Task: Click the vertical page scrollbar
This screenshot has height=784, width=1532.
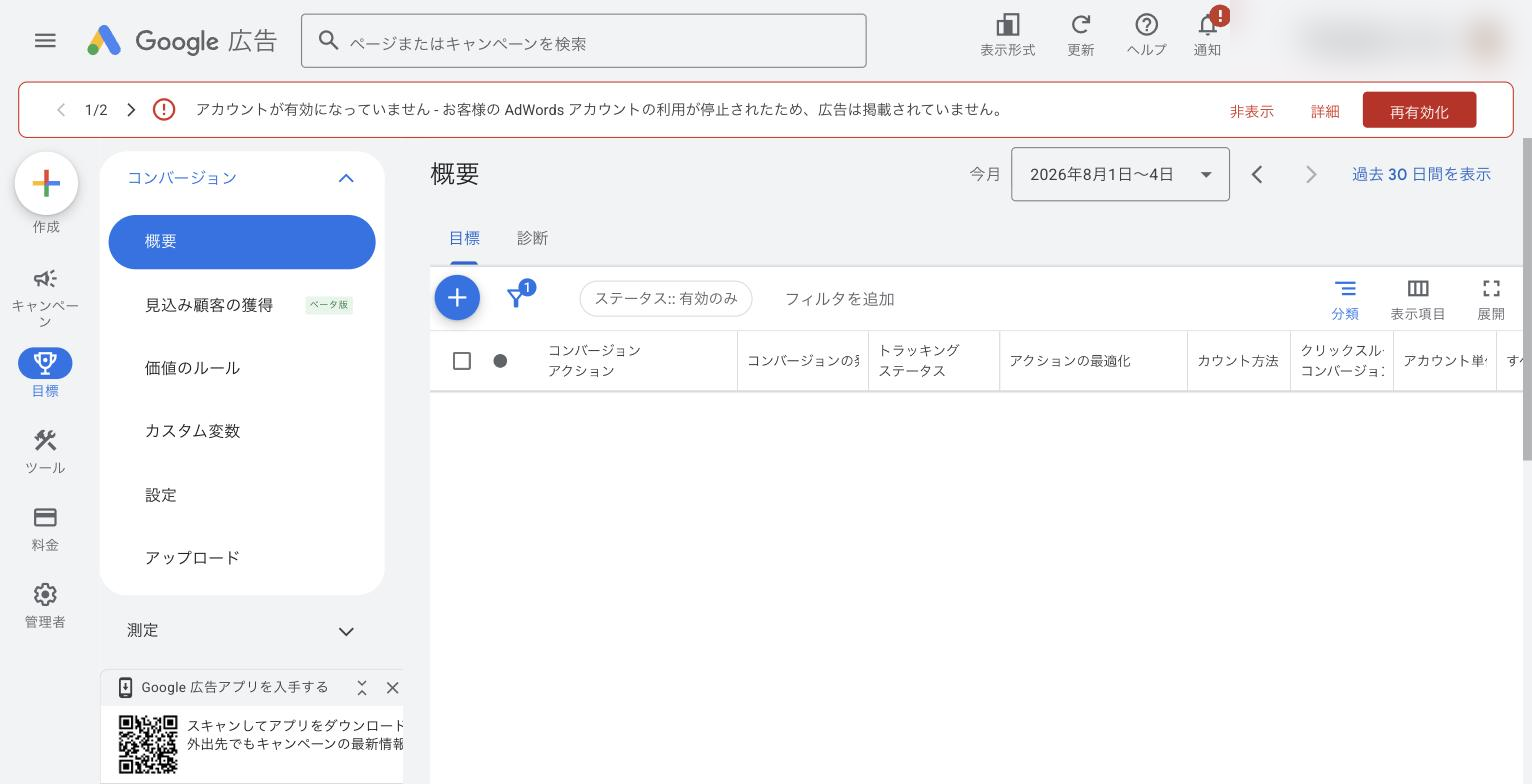Action: pyautogui.click(x=1527, y=300)
